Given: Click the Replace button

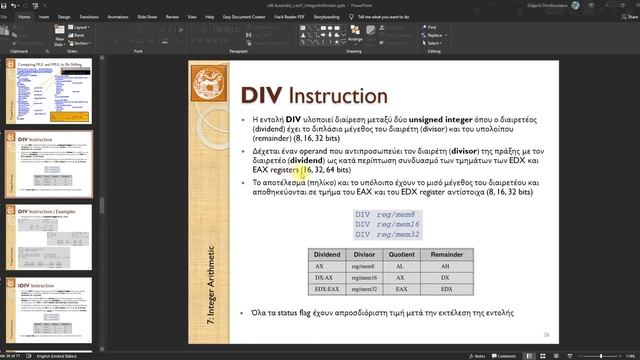Looking at the screenshot, I should [x=432, y=36].
